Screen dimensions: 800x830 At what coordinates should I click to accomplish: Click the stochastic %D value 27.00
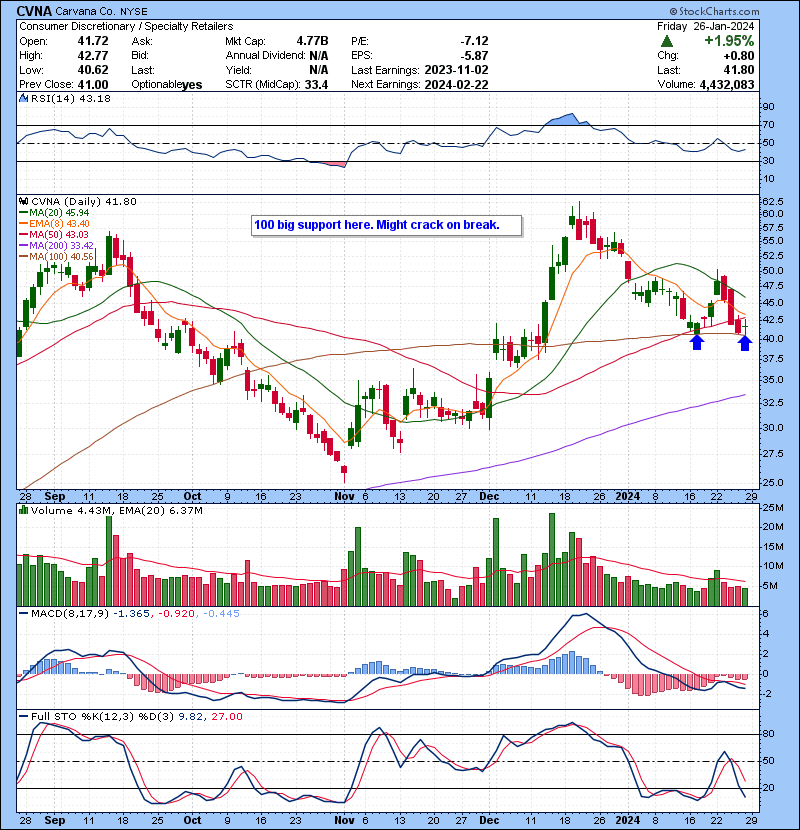click(227, 717)
